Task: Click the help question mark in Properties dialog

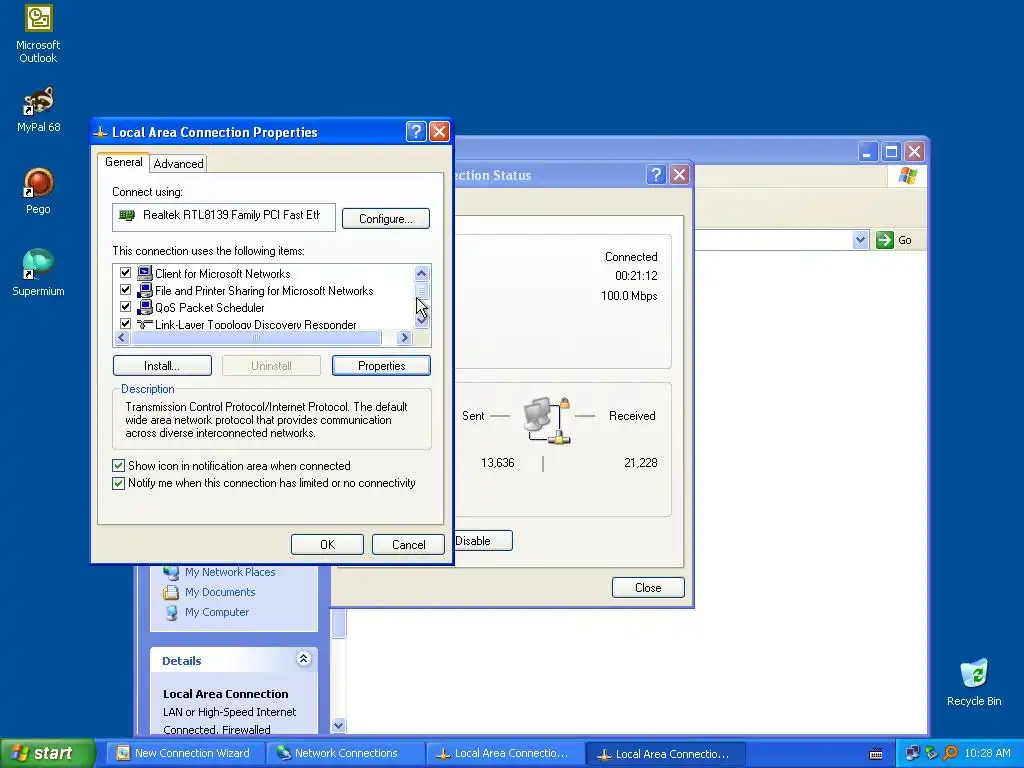Action: (415, 132)
